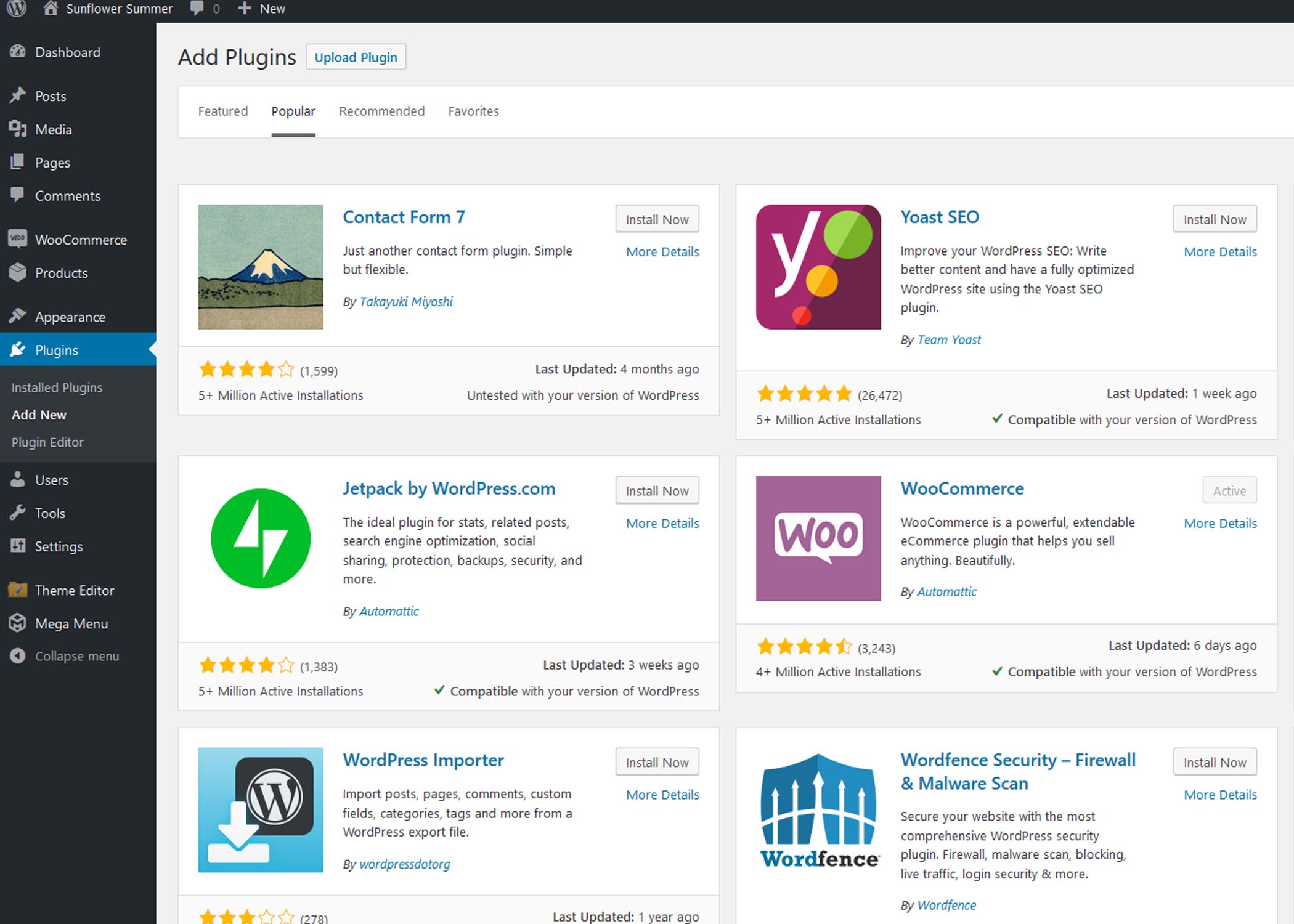
Task: Click the Posts pin icon
Action: [x=18, y=95]
